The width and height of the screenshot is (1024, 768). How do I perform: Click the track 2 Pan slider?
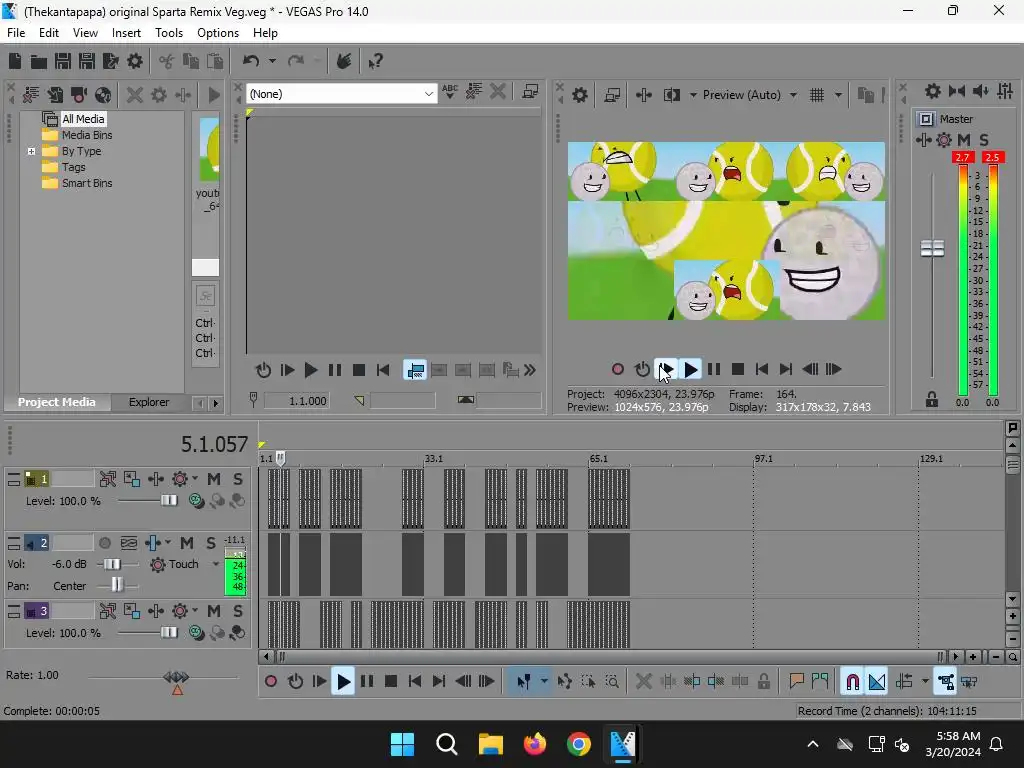[x=117, y=584]
